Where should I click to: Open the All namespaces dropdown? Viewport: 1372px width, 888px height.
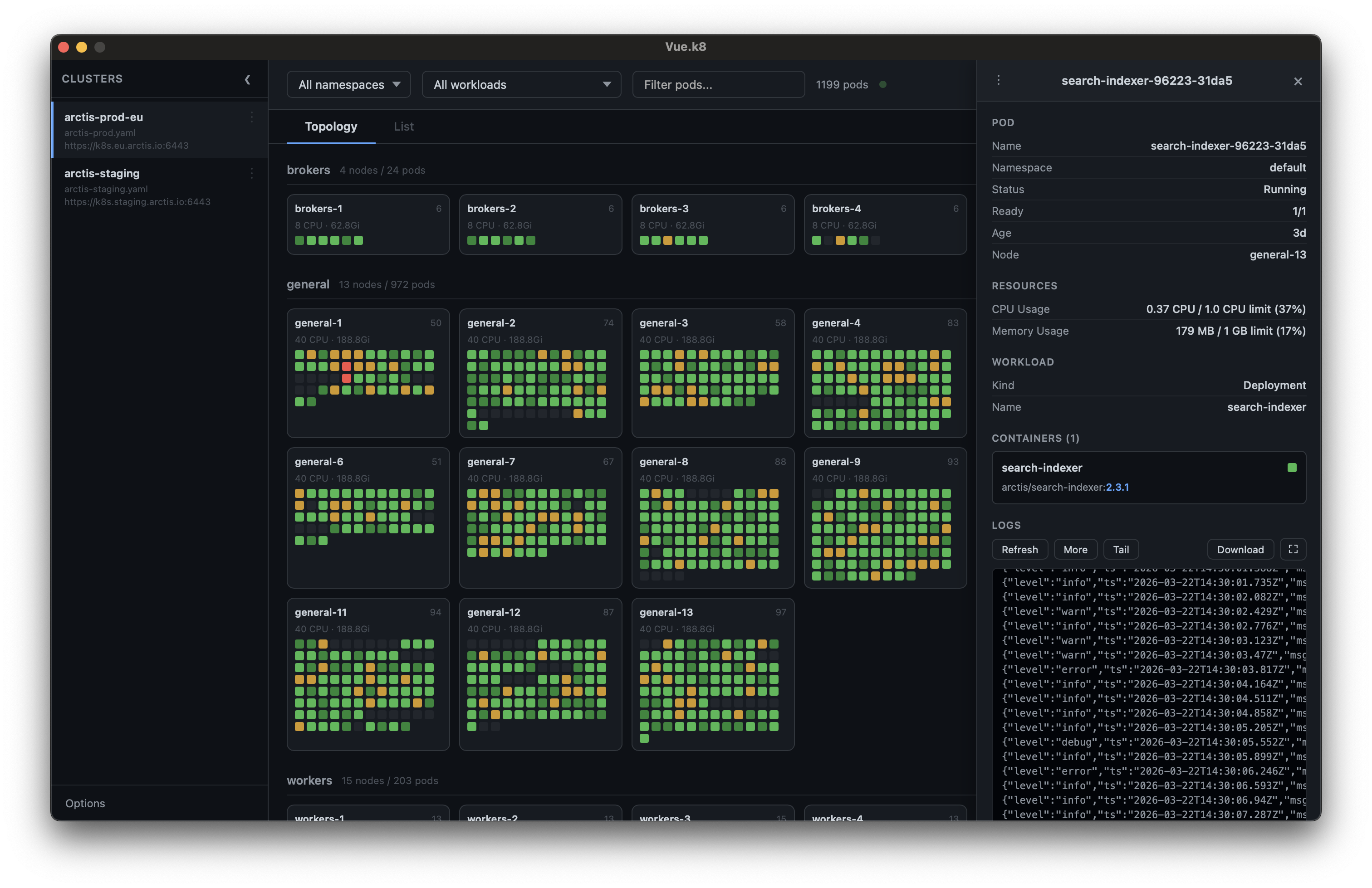(x=349, y=85)
